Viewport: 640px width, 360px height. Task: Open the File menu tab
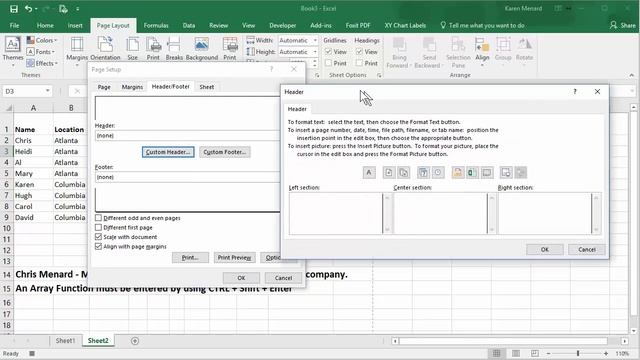click(14, 25)
